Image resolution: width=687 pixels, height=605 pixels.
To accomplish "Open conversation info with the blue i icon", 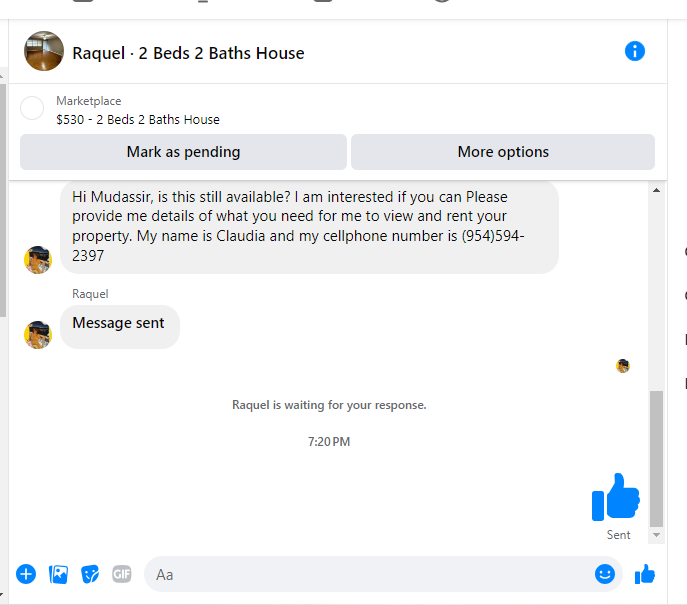I will [x=634, y=51].
